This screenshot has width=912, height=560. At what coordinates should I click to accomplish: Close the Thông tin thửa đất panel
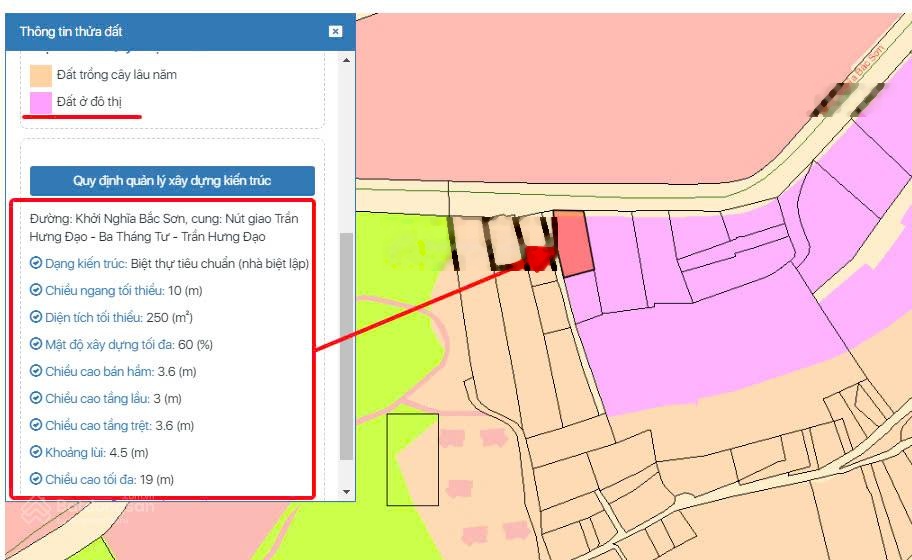coord(335,31)
